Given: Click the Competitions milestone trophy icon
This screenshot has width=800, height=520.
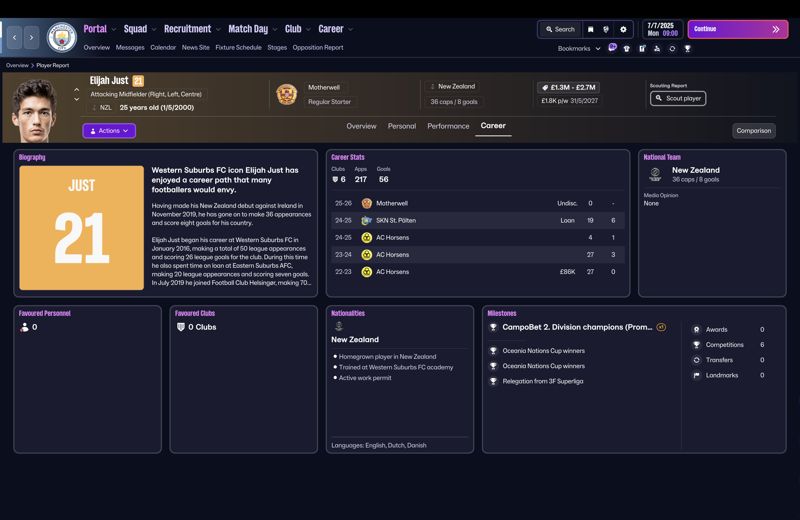Looking at the screenshot, I should tap(696, 345).
